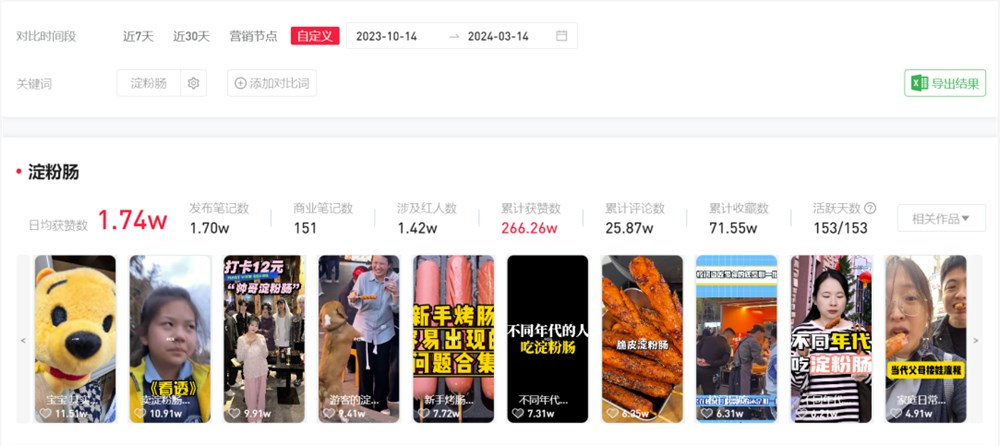Click the start date 2023-10-14 field
This screenshot has width=1000, height=446.
tap(386, 36)
